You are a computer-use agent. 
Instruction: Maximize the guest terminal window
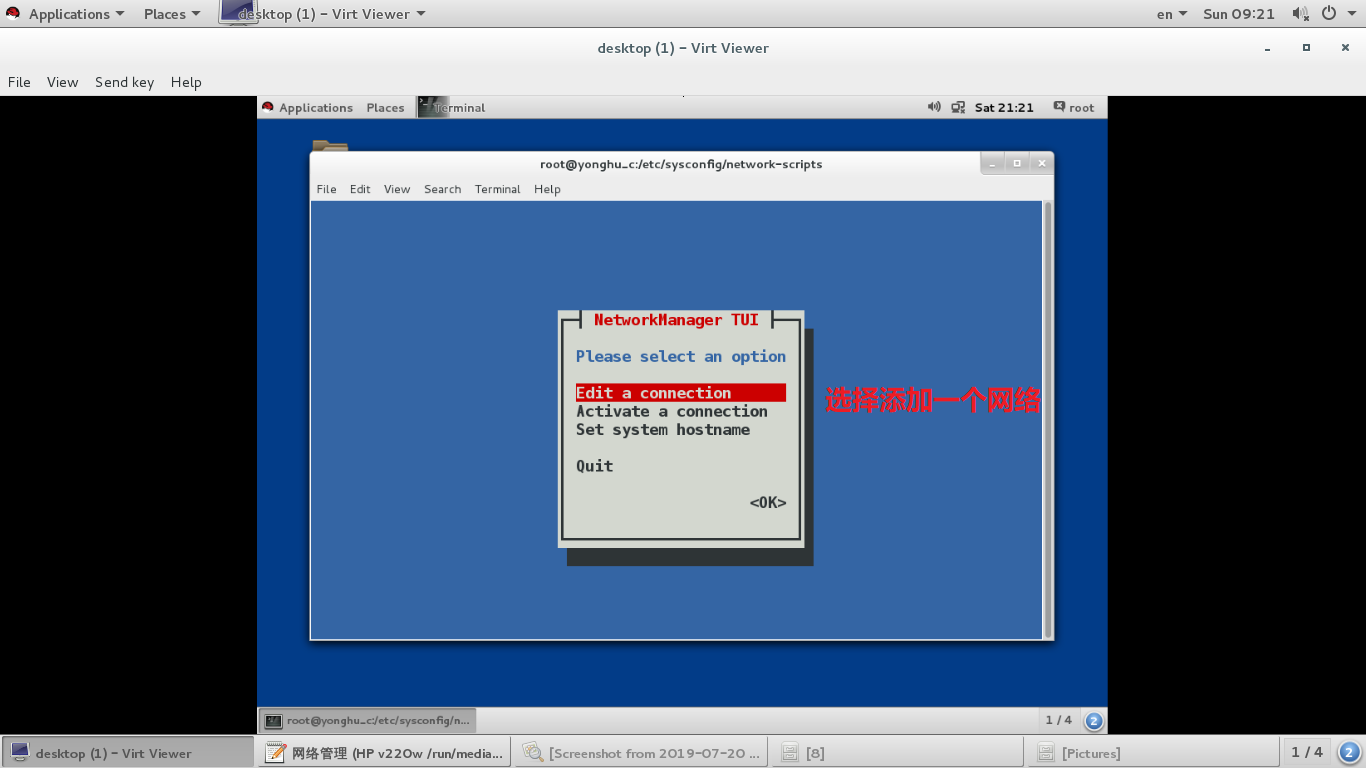[x=1017, y=163]
